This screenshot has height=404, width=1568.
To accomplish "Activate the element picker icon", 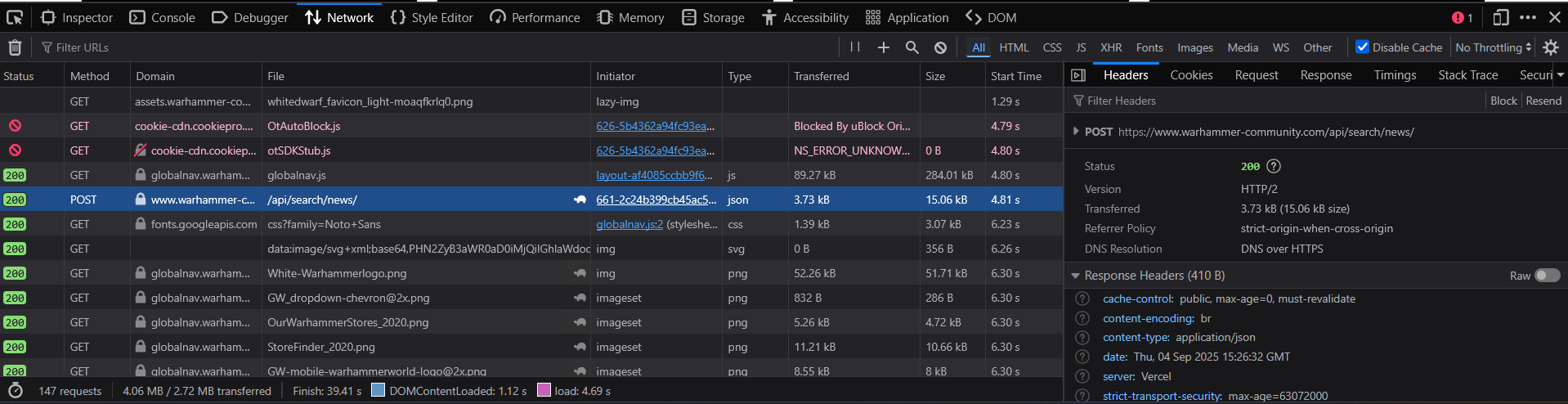I will coord(15,17).
